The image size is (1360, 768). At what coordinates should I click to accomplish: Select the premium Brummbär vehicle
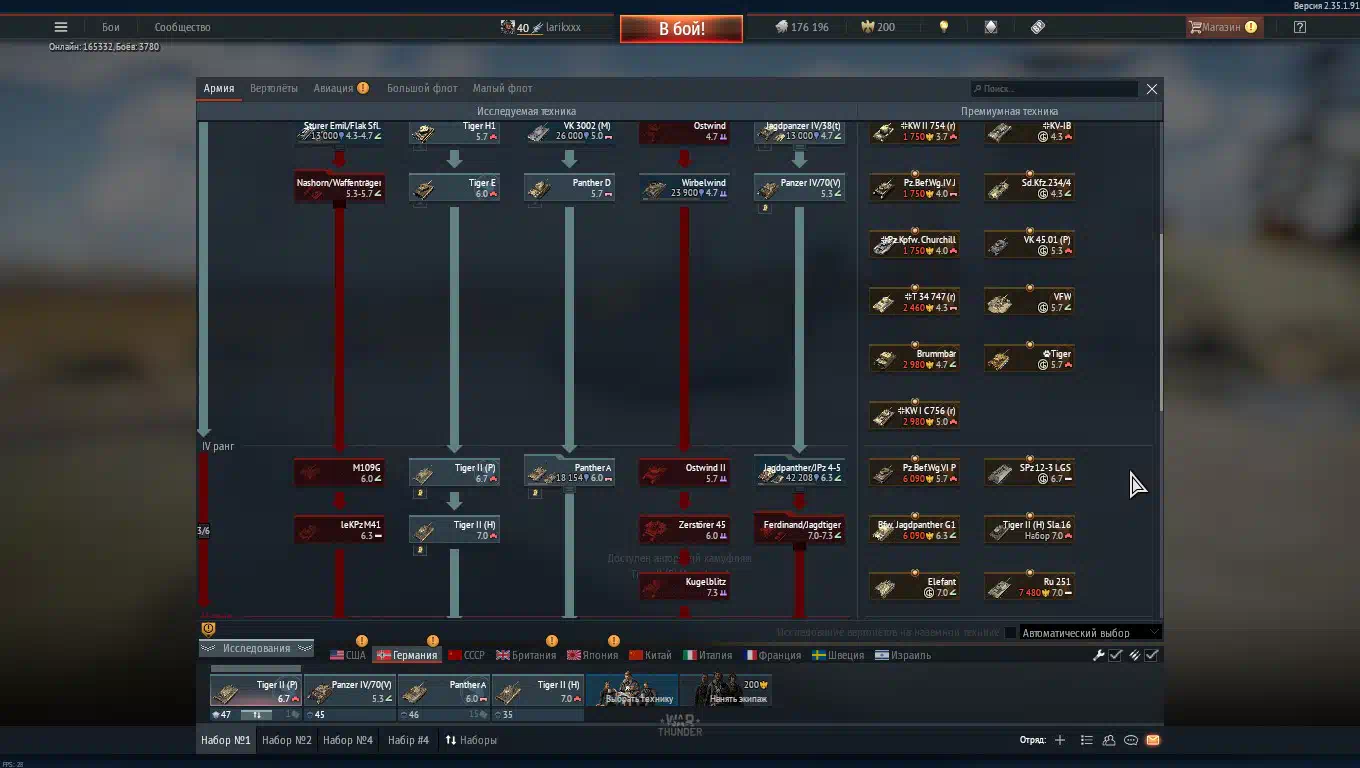point(914,359)
